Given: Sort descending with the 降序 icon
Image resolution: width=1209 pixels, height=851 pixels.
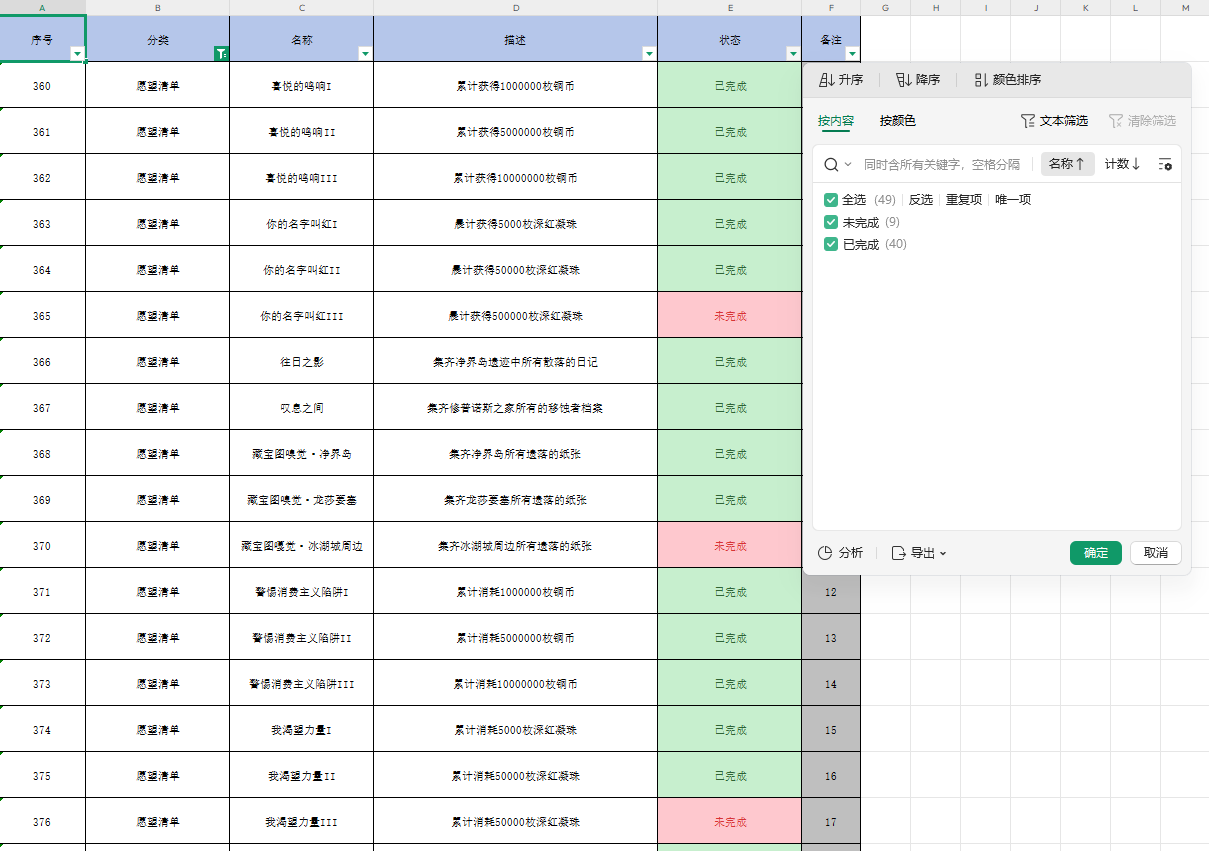Looking at the screenshot, I should click(904, 80).
